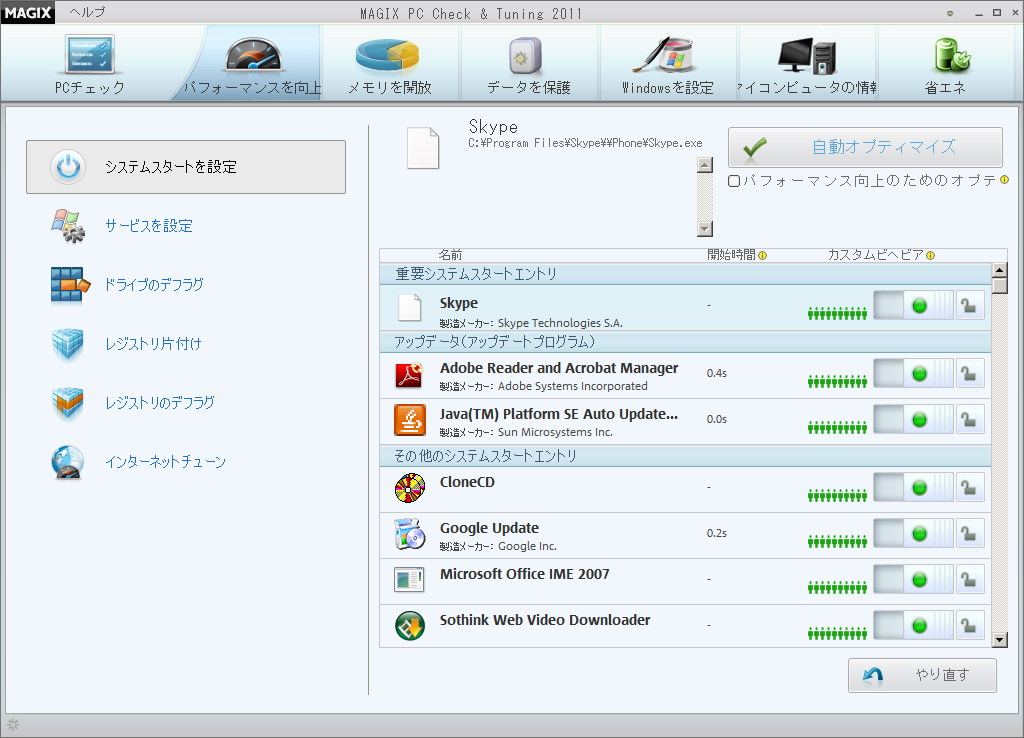The image size is (1024, 738).
Task: Click the status bar spinner icon
Action: click(13, 724)
